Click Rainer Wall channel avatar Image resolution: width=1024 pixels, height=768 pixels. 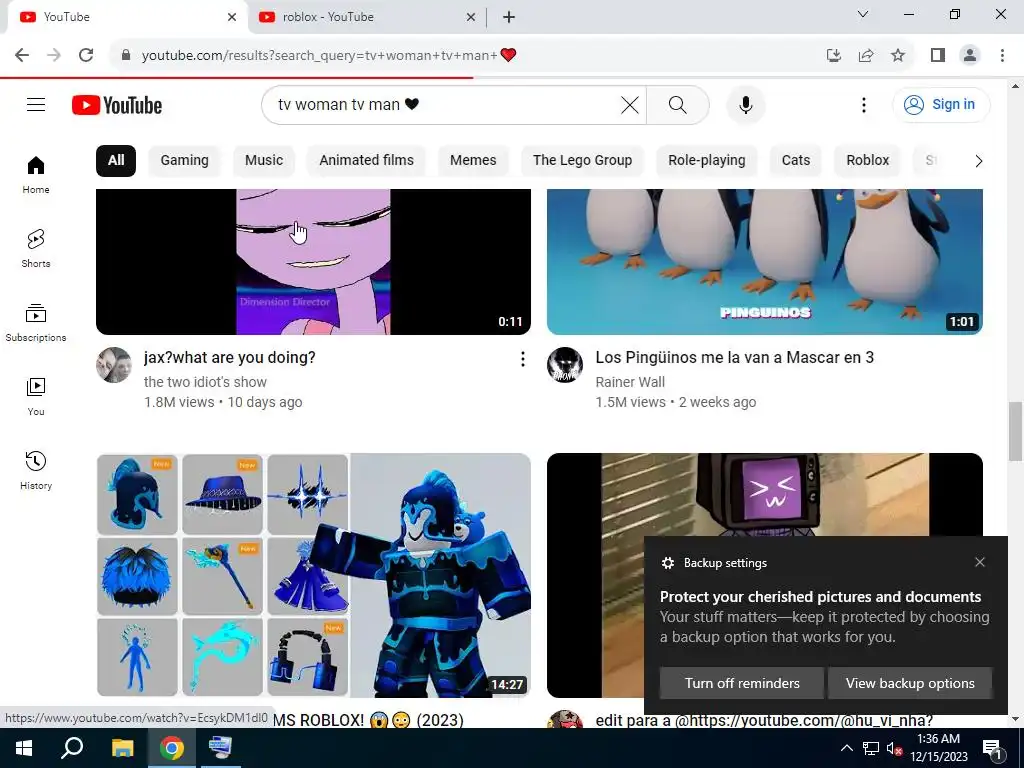point(565,364)
